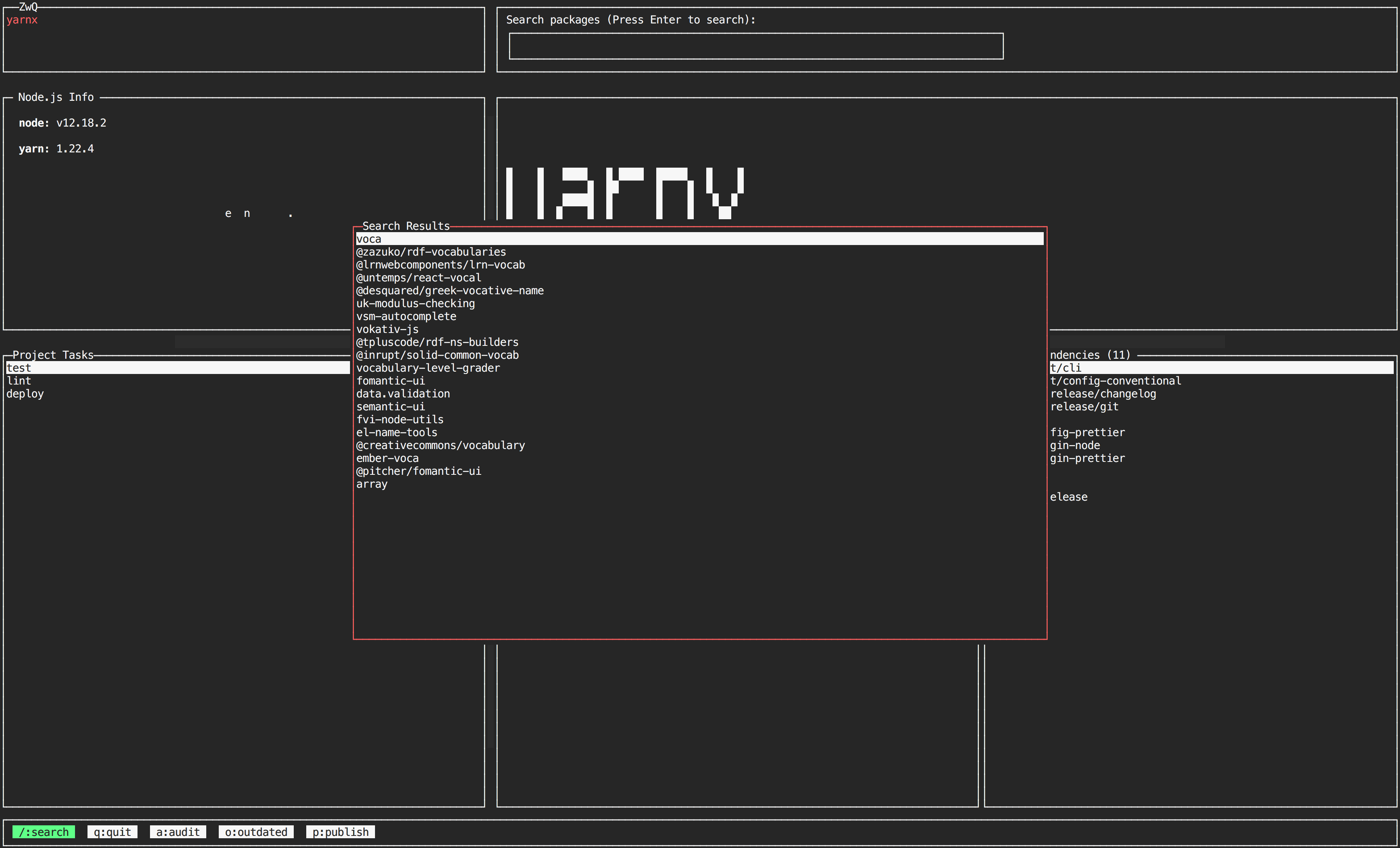Viewport: 1400px width, 848px height.
Task: Choose @zazuko/rdf-vocabularies from results
Action: point(431,252)
